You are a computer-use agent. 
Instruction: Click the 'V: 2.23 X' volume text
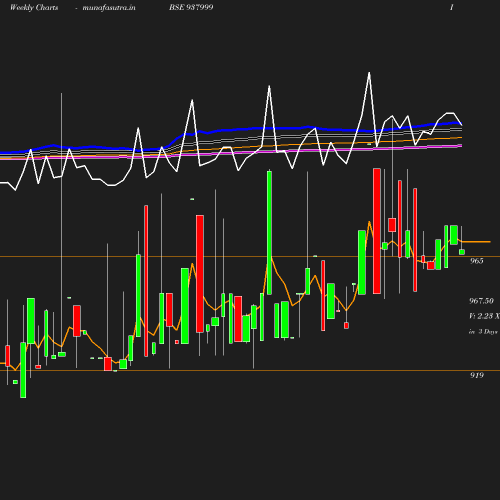484,316
